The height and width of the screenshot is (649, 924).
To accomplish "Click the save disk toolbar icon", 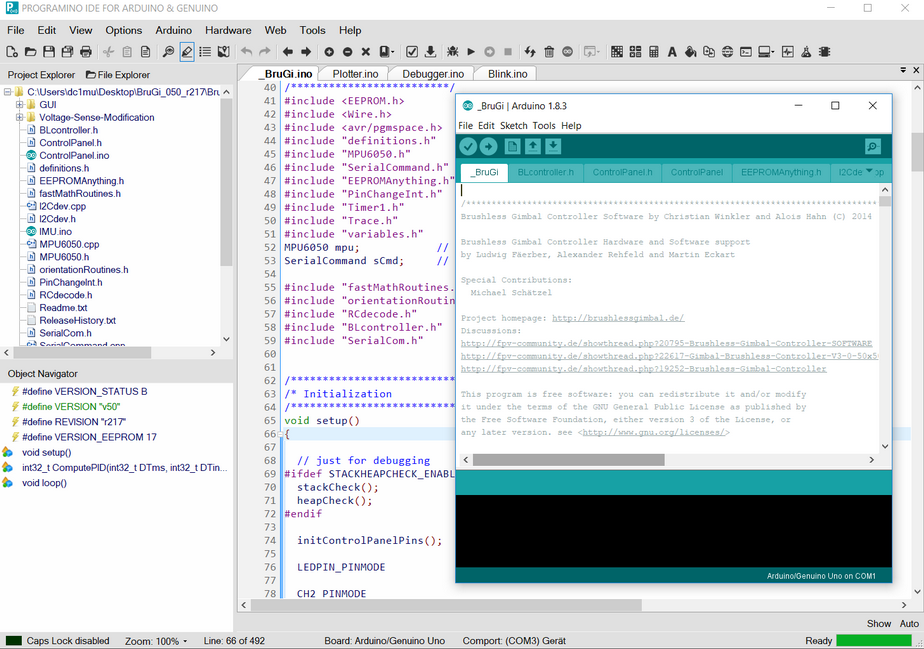I will pos(49,52).
